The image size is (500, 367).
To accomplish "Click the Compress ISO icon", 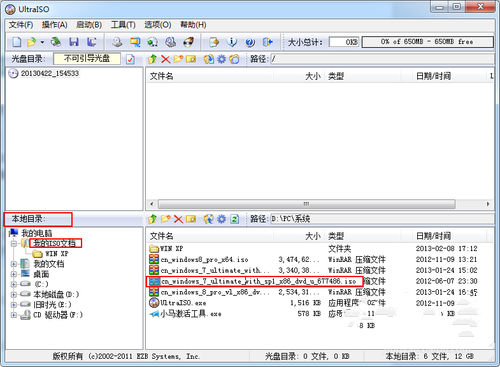I will [x=171, y=42].
